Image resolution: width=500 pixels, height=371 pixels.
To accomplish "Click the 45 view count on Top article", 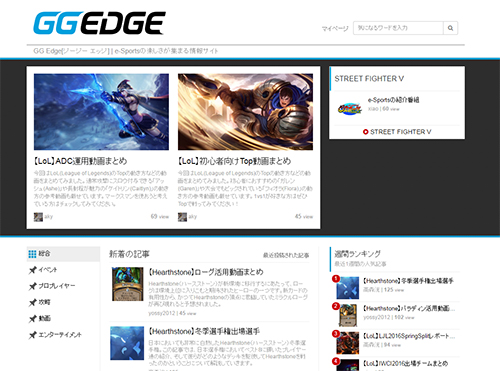I will (304, 216).
